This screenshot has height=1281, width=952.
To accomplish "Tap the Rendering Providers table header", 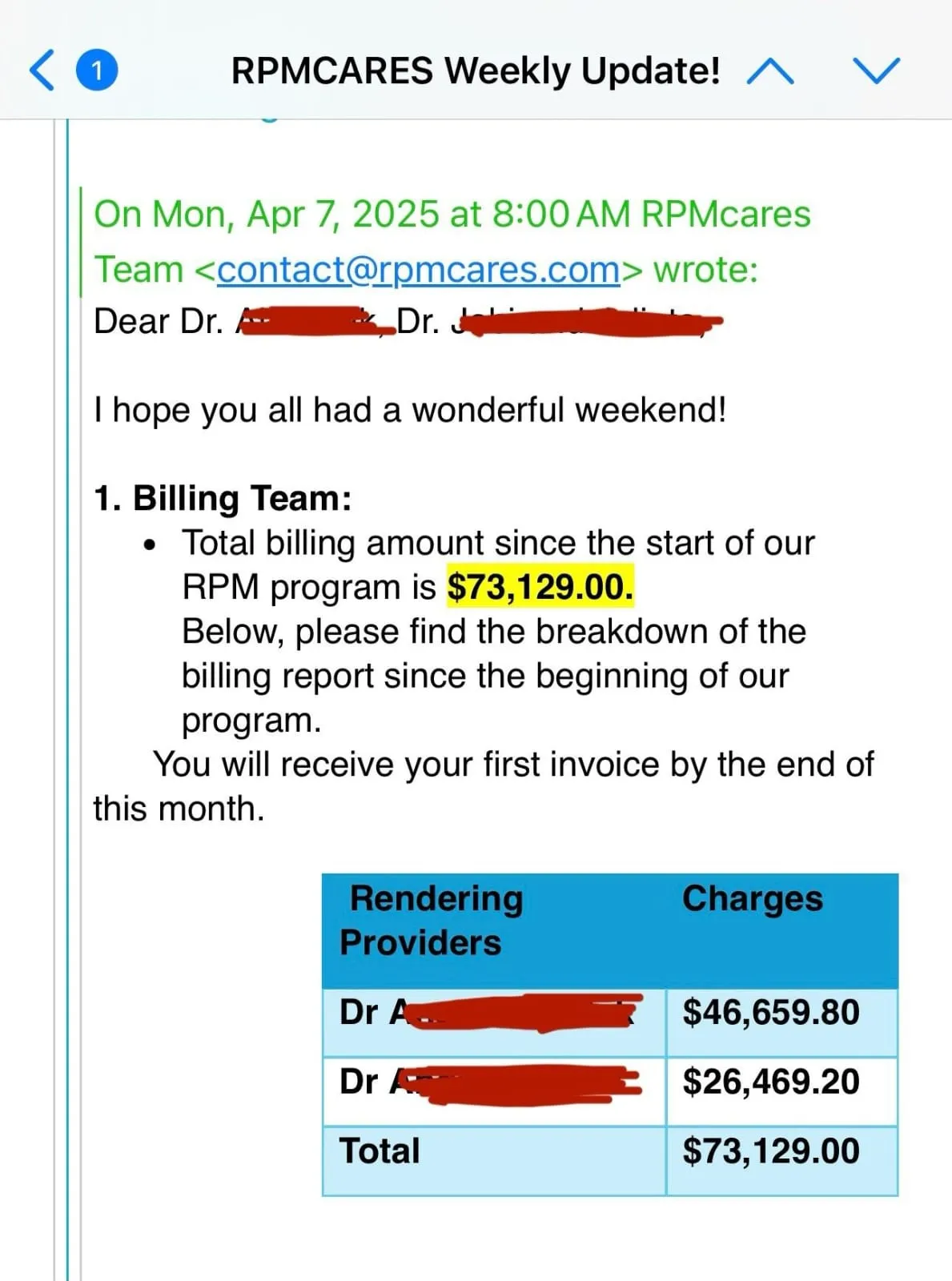I will click(494, 930).
